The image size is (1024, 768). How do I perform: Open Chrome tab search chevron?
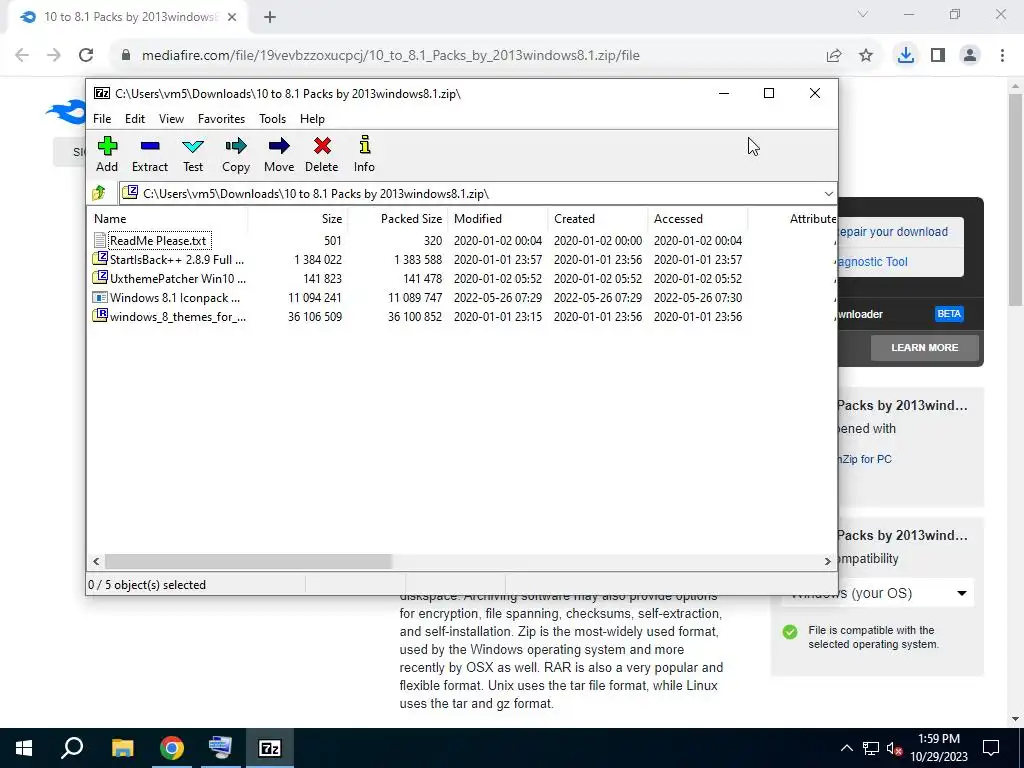(863, 14)
